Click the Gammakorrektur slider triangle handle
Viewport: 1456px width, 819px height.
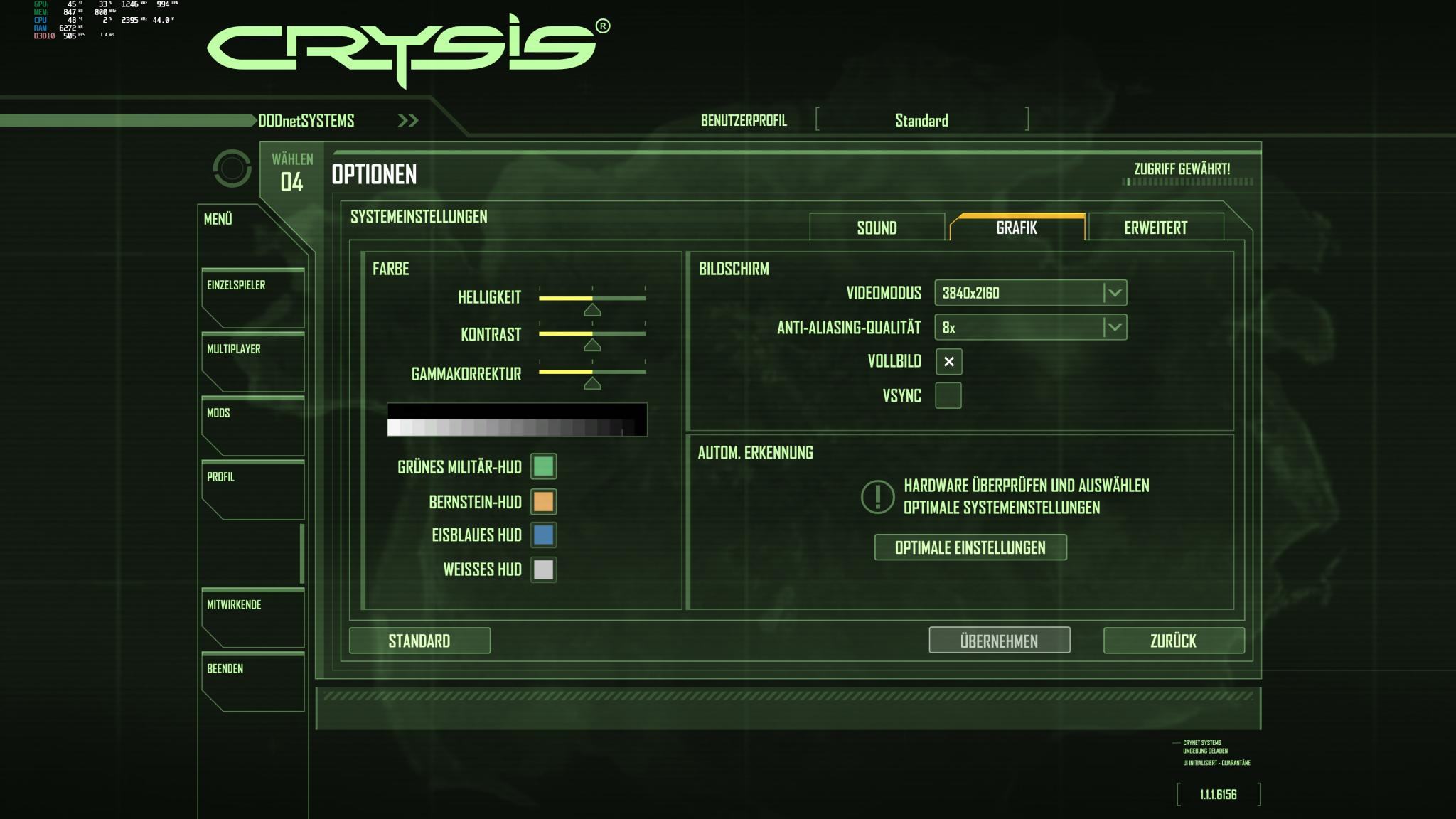tap(592, 383)
